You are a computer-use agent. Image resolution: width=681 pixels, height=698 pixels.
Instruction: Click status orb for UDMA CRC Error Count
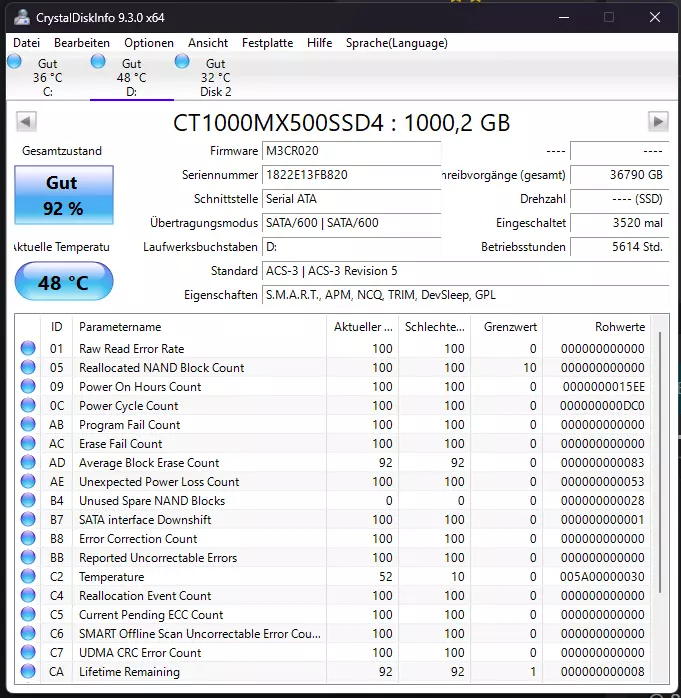(28, 652)
